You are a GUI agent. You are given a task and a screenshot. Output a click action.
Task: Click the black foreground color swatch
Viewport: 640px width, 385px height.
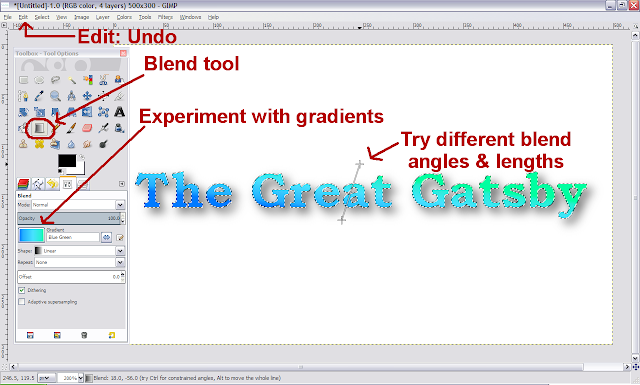coord(67,160)
